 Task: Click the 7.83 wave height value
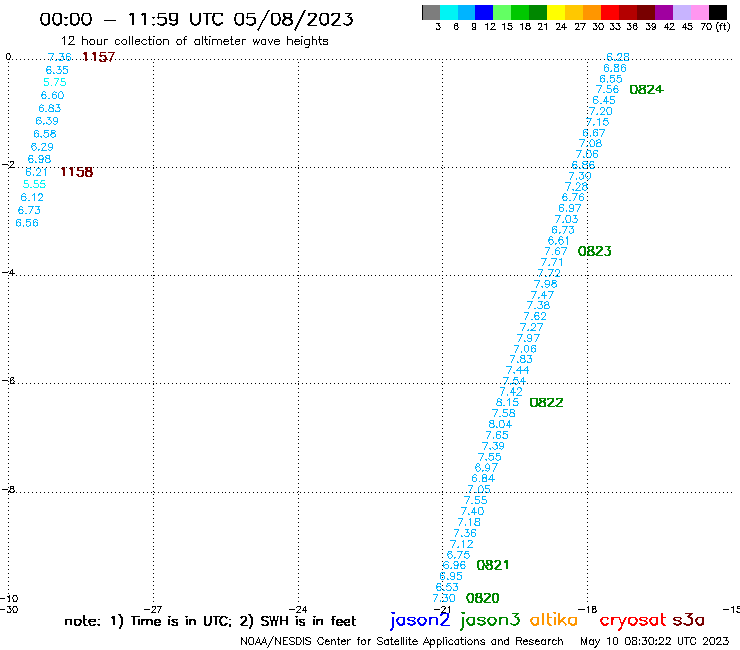521,359
